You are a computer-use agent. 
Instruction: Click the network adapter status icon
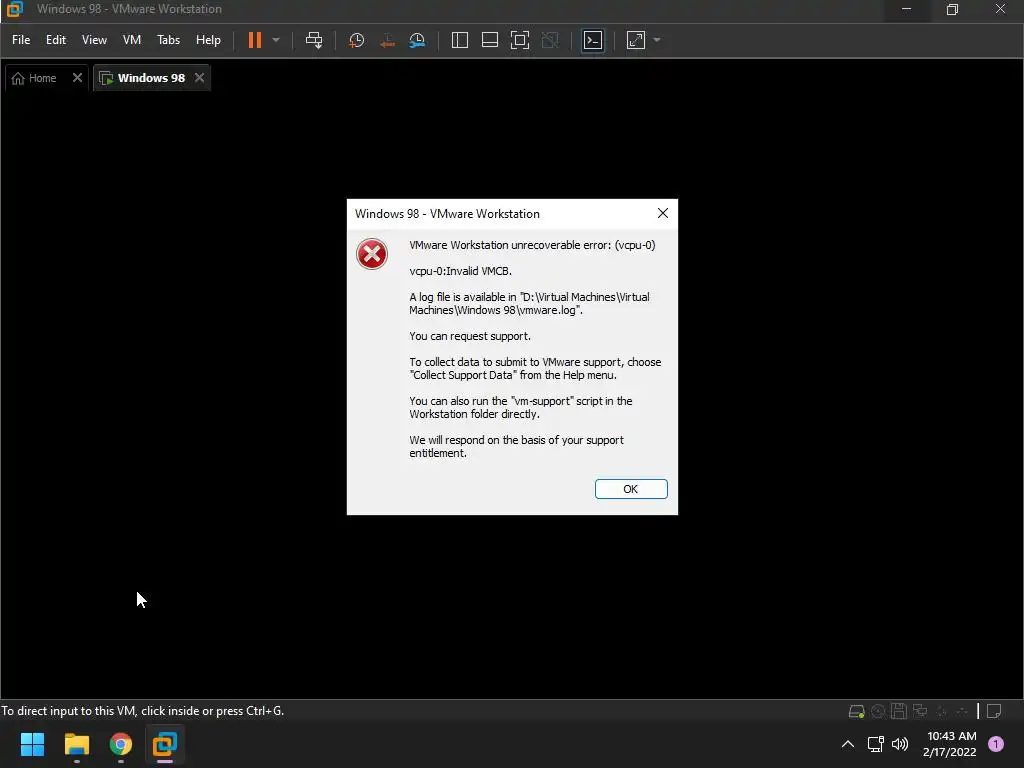[x=920, y=711]
